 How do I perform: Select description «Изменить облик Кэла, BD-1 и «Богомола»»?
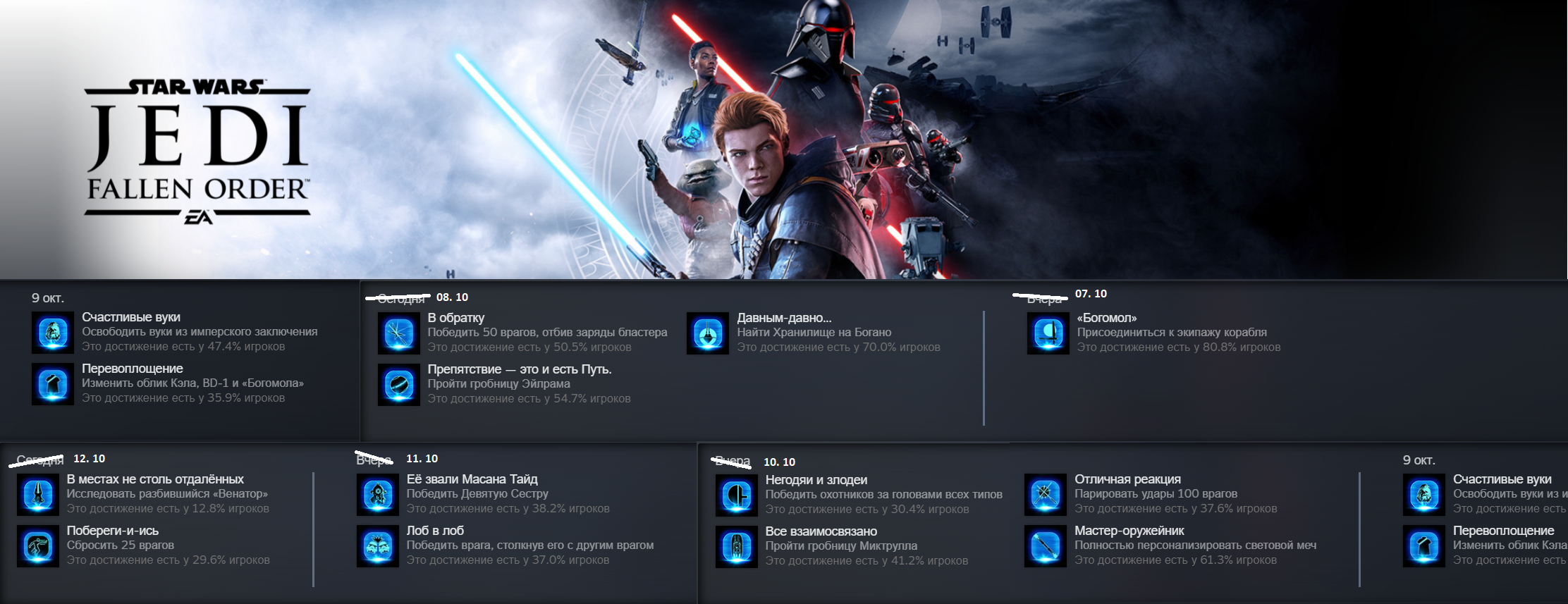click(x=193, y=383)
